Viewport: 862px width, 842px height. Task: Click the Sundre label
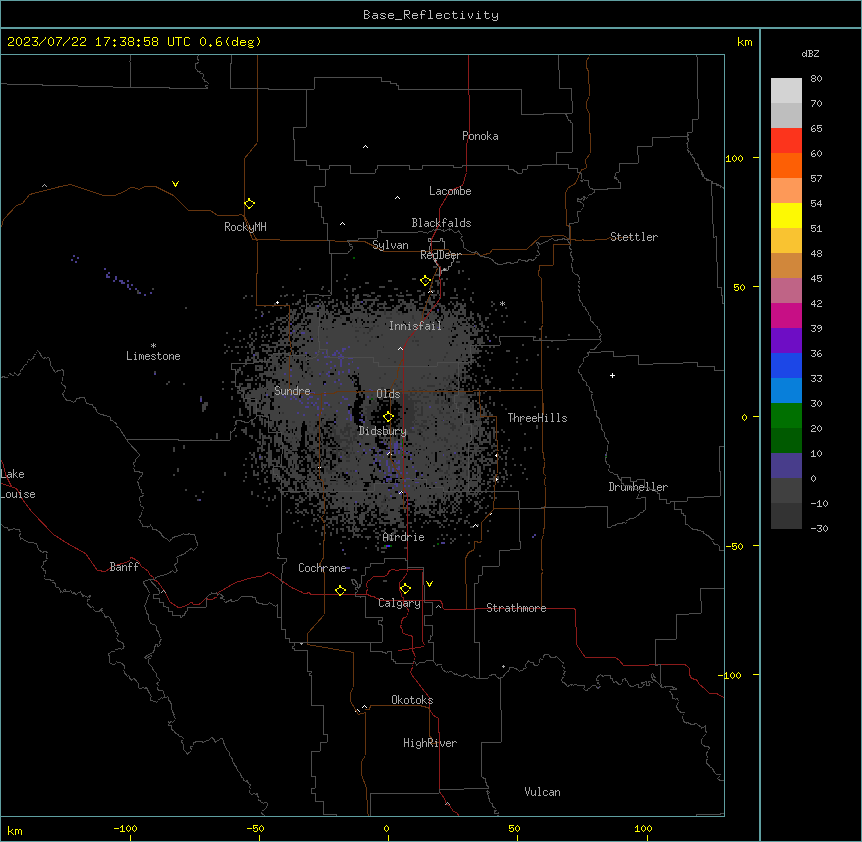(x=292, y=391)
